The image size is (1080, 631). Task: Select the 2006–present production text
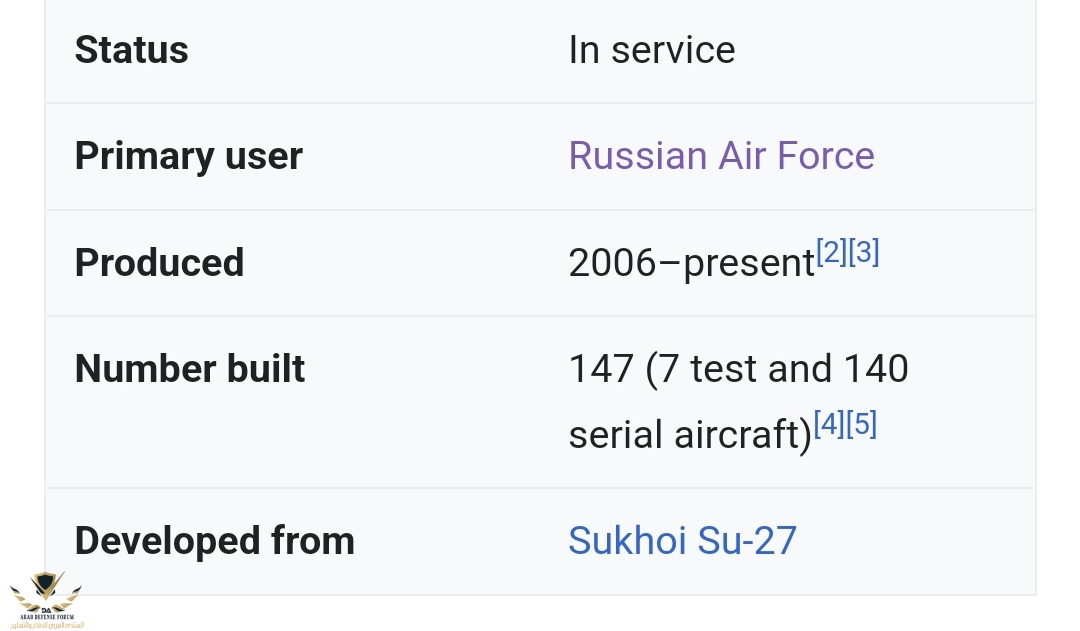point(692,263)
